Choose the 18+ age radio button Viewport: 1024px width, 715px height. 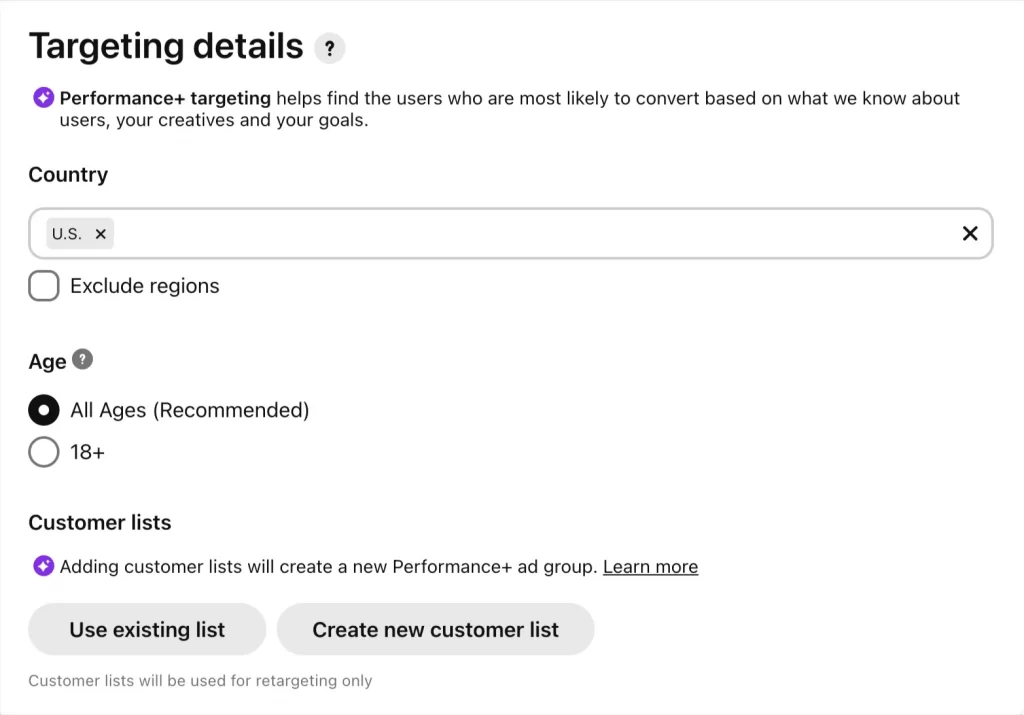click(x=44, y=452)
